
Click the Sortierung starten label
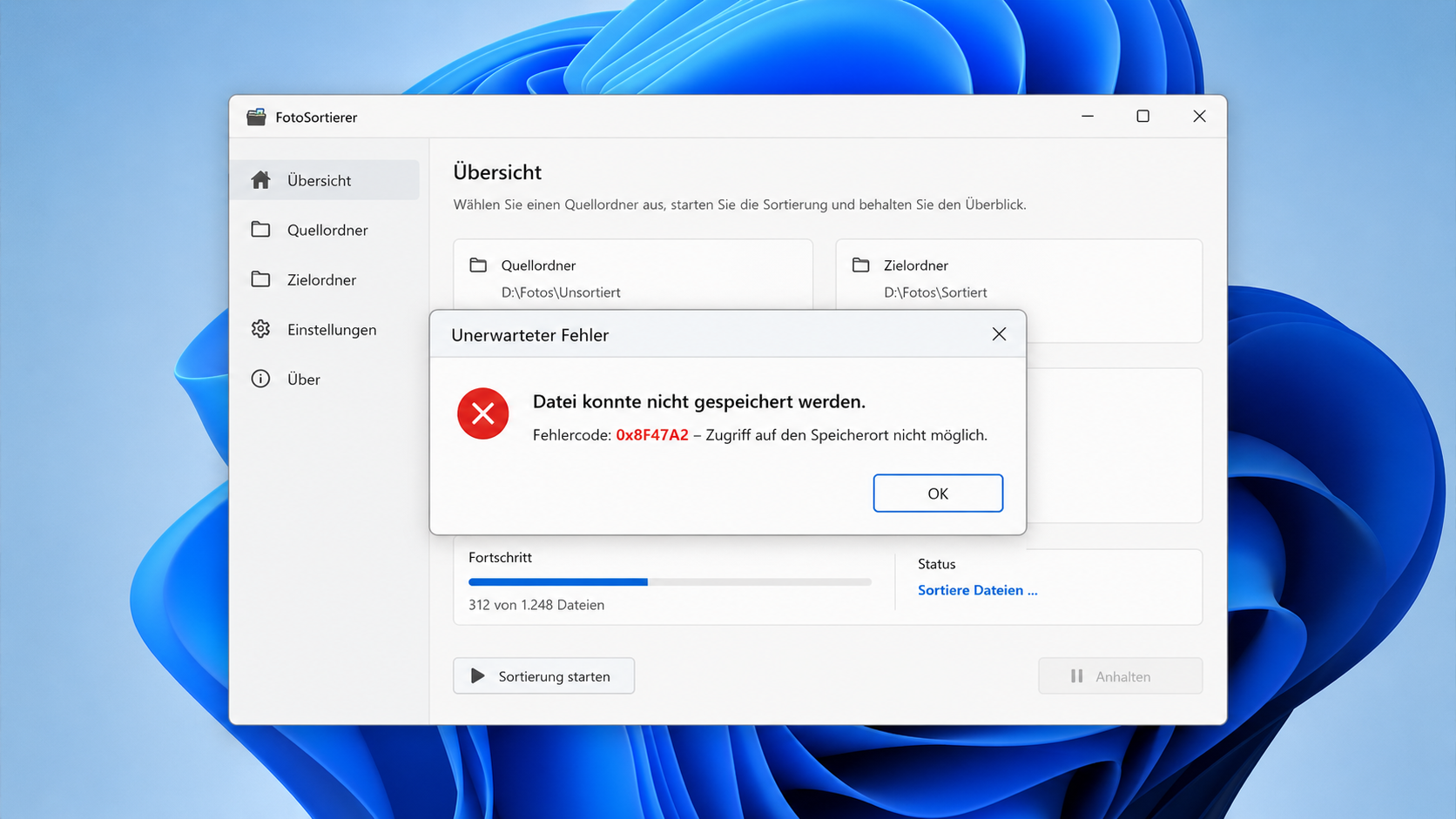pos(554,676)
